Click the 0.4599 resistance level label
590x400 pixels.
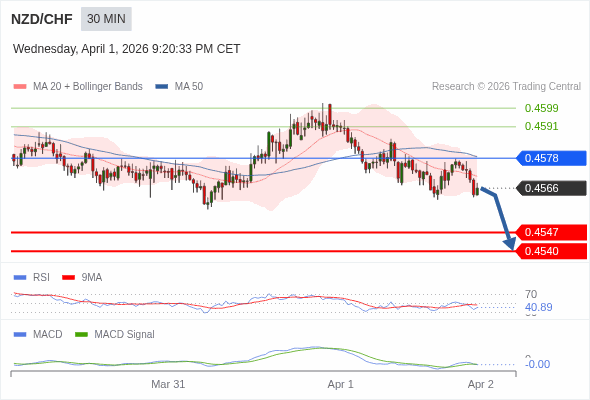(x=541, y=108)
